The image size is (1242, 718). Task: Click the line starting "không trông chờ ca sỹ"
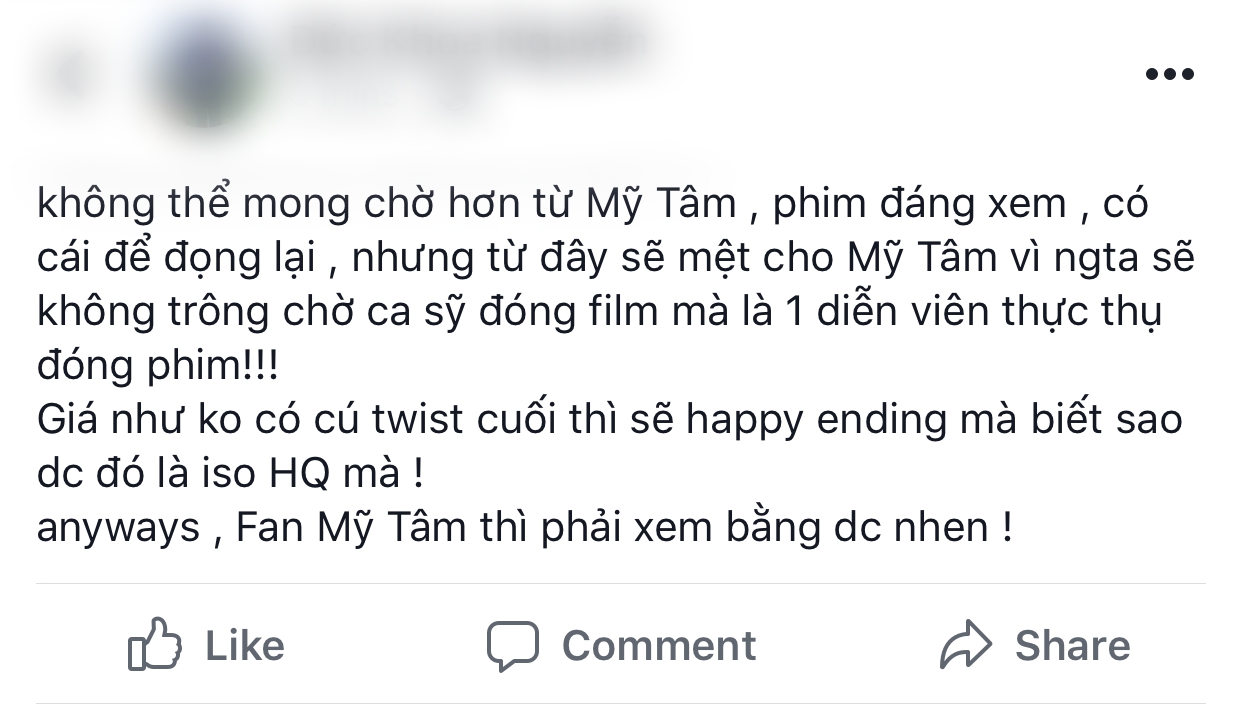pyautogui.click(x=600, y=313)
